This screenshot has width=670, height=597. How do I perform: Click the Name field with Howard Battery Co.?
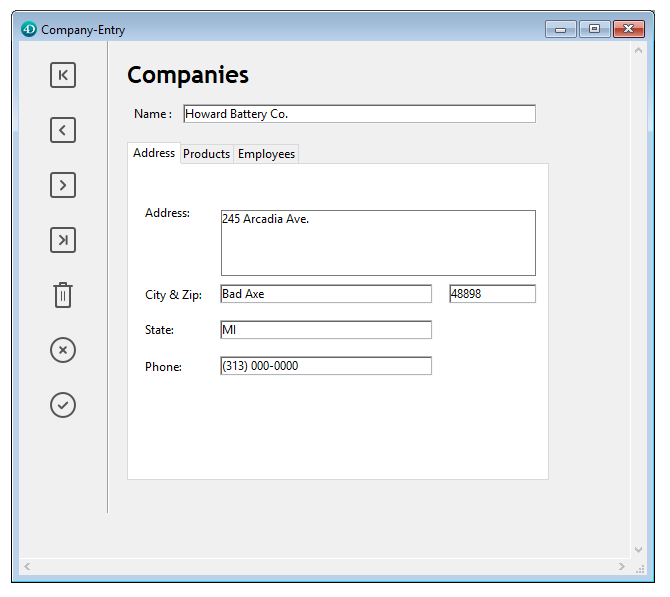(359, 114)
